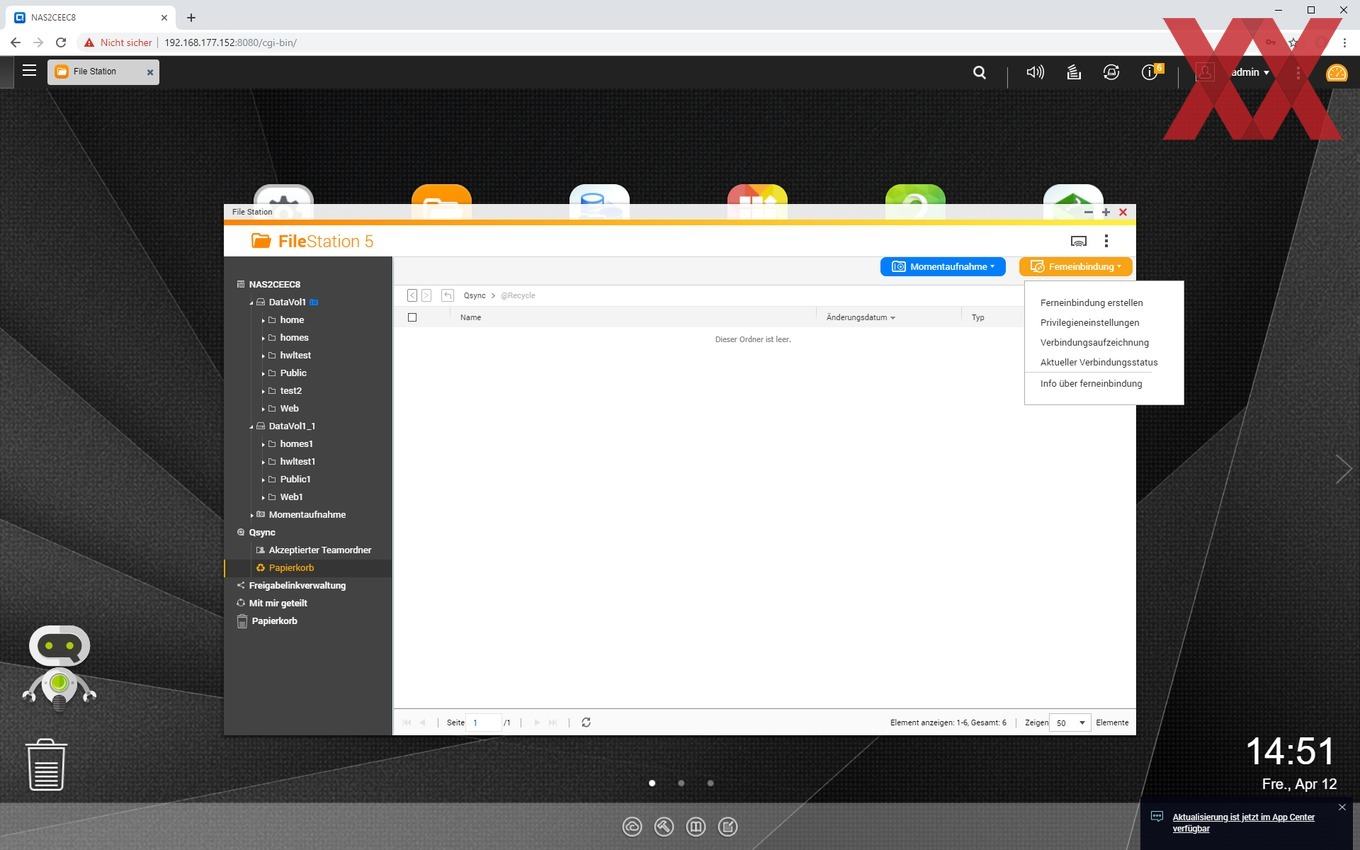Choose Verbindungsaufzeichnung from the menu
The width and height of the screenshot is (1360, 850).
[x=1094, y=343]
